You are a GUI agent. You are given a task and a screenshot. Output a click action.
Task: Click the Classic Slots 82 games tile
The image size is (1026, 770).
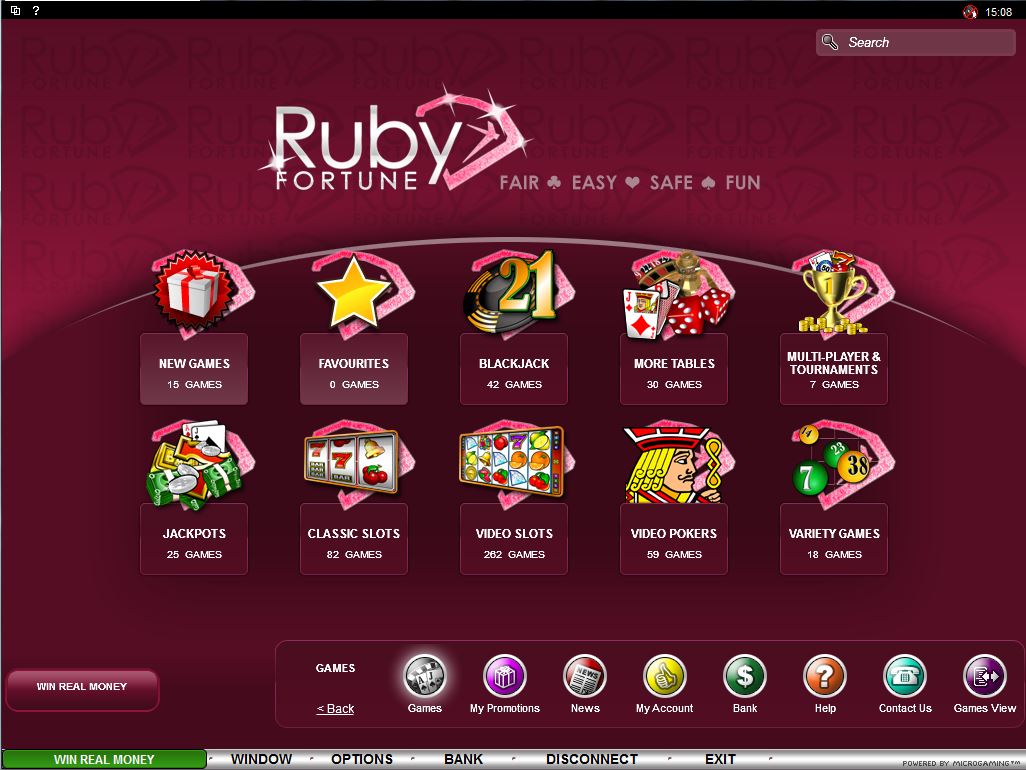[x=354, y=539]
